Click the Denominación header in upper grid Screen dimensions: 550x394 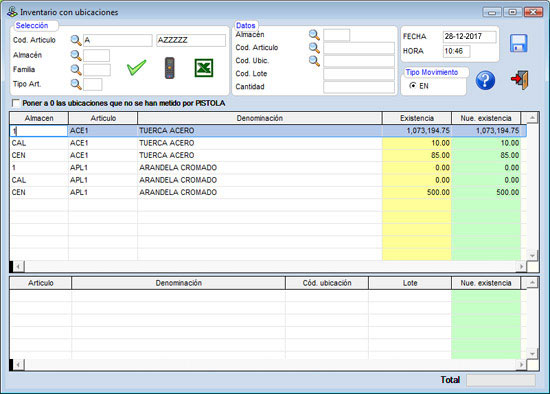pos(260,118)
